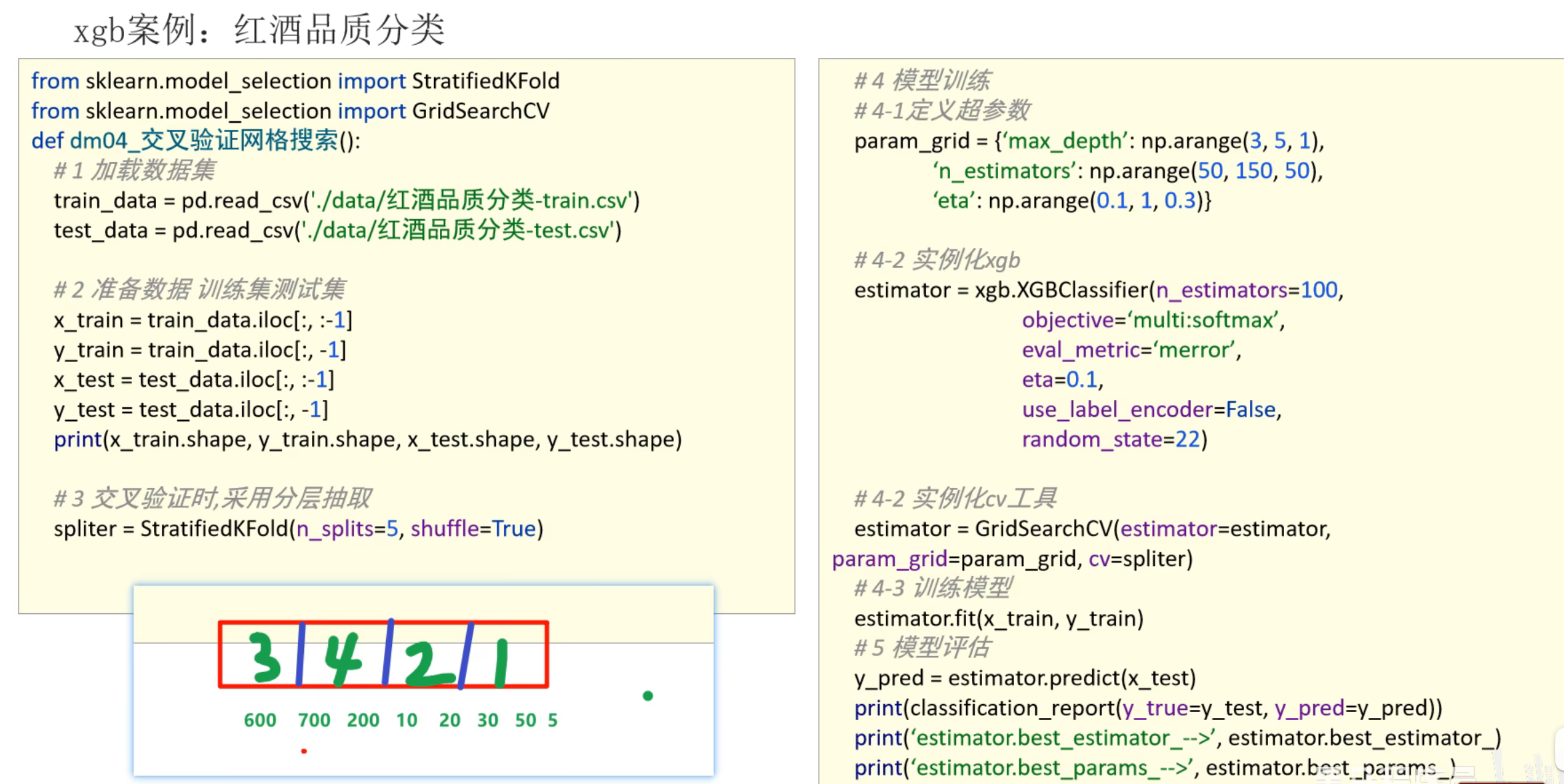Click the function name dm04_交叉验证网格搜索

coord(204,141)
